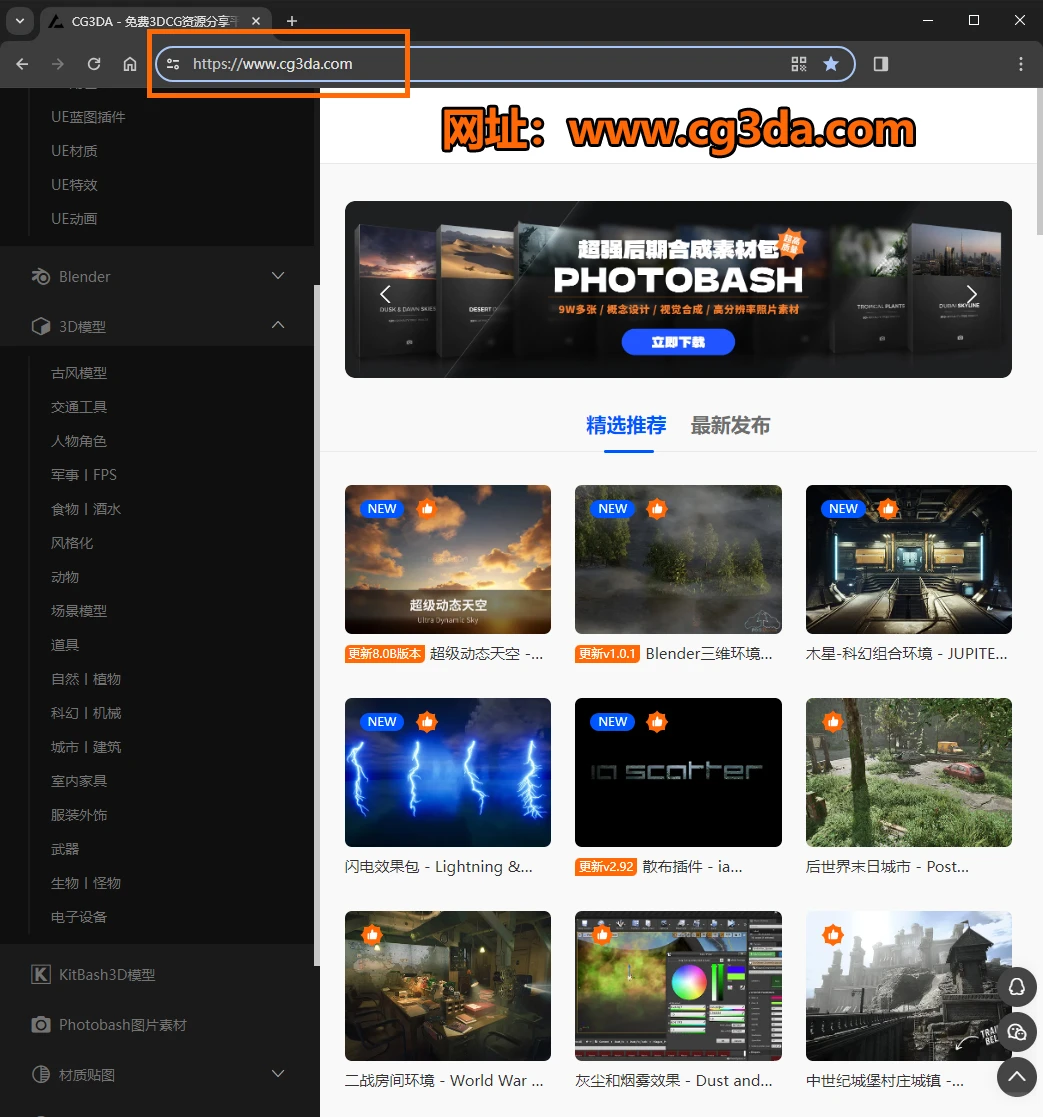The image size is (1043, 1117).
Task: Open 闪电效果包 Lightning title link
Action: [439, 867]
